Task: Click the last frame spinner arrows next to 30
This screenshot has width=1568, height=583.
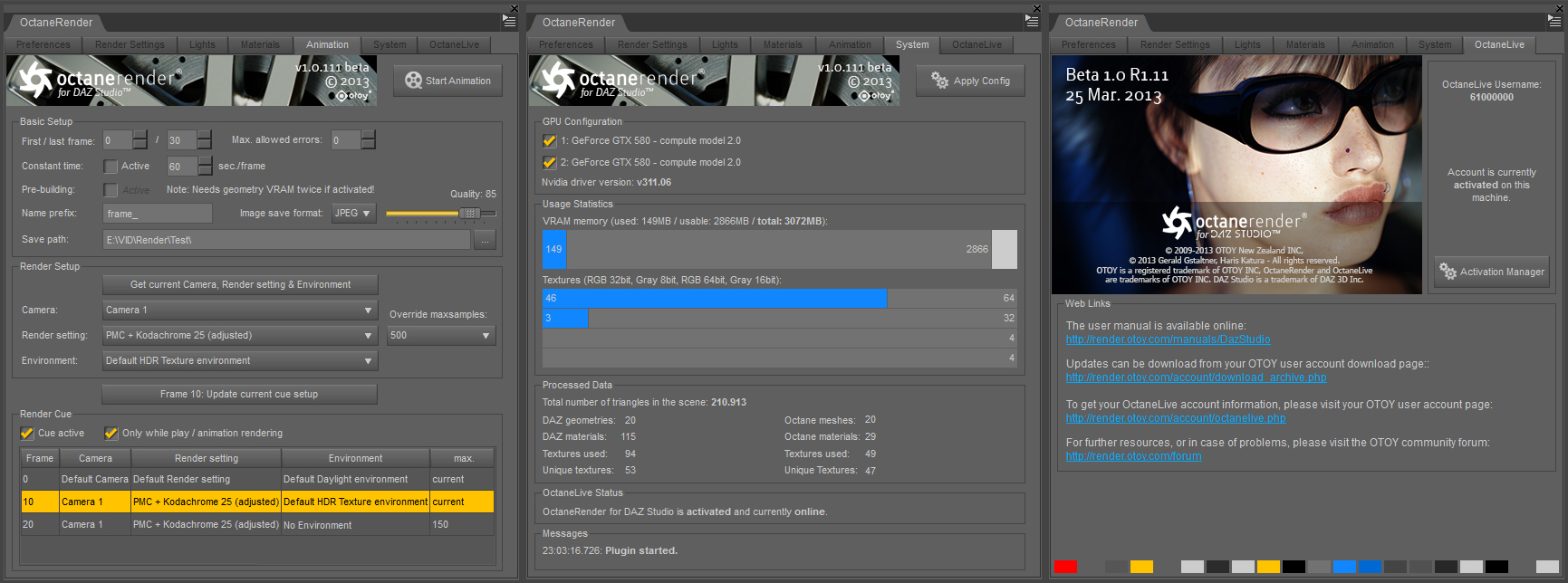Action: [x=205, y=140]
